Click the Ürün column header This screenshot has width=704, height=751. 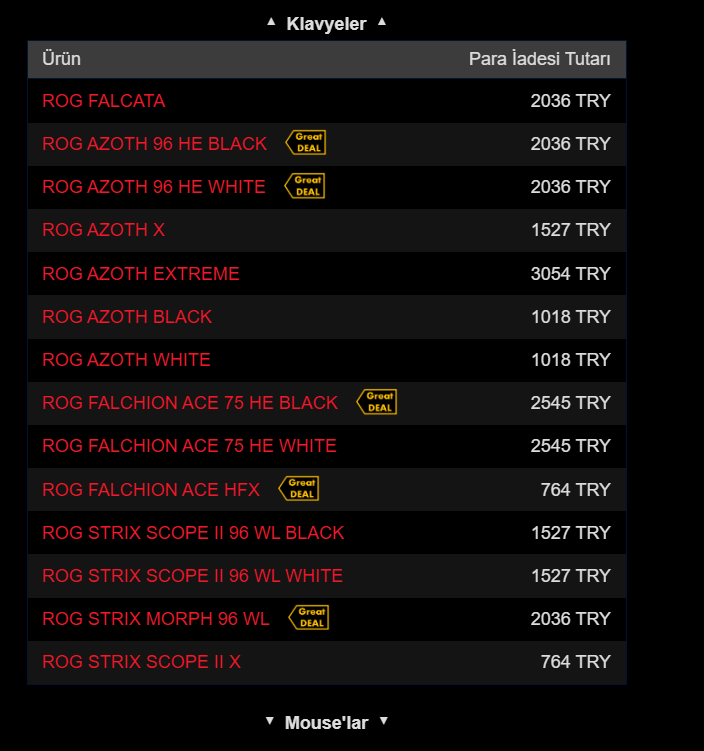pyautogui.click(x=61, y=59)
